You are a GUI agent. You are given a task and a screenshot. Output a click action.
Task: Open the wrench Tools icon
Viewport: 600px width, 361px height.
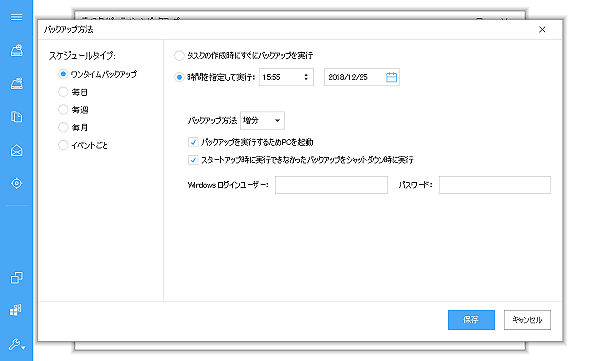click(x=16, y=345)
